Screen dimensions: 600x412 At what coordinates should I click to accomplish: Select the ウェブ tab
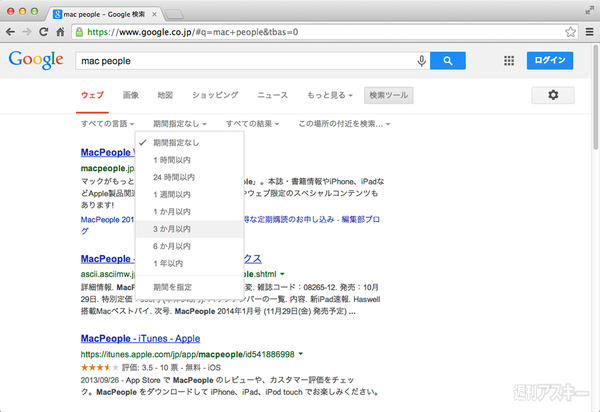92,95
